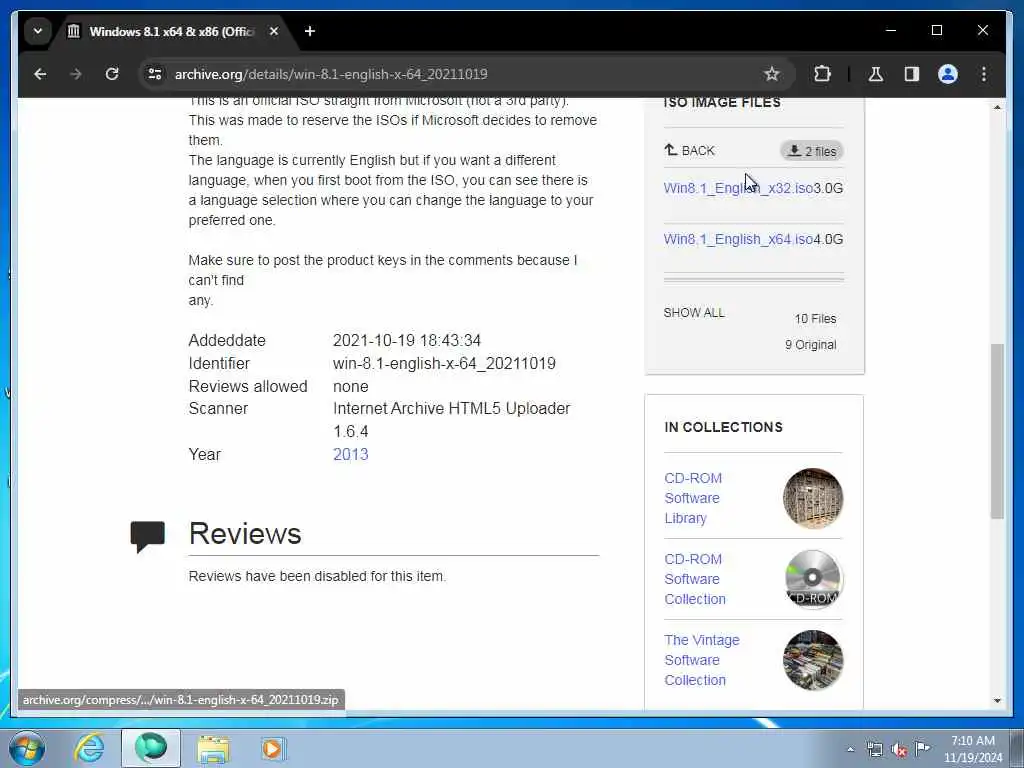Click the 9 Original count text
The height and width of the screenshot is (768, 1024).
[810, 345]
